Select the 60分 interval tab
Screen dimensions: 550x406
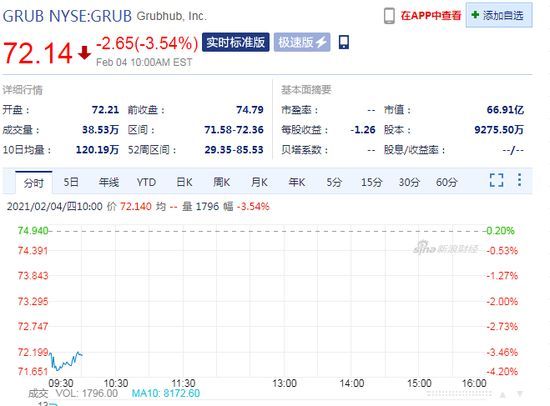(447, 182)
